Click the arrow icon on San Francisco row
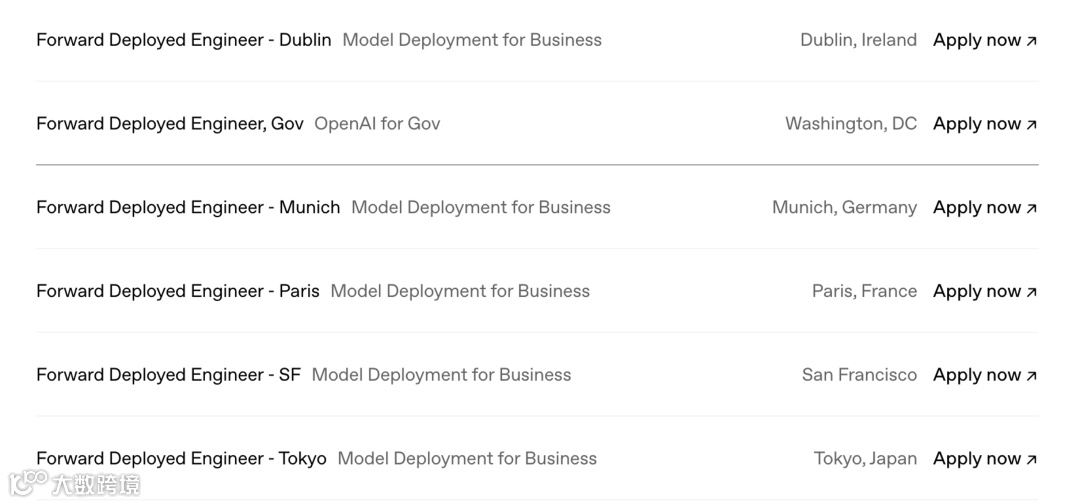 pyautogui.click(x=1032, y=376)
